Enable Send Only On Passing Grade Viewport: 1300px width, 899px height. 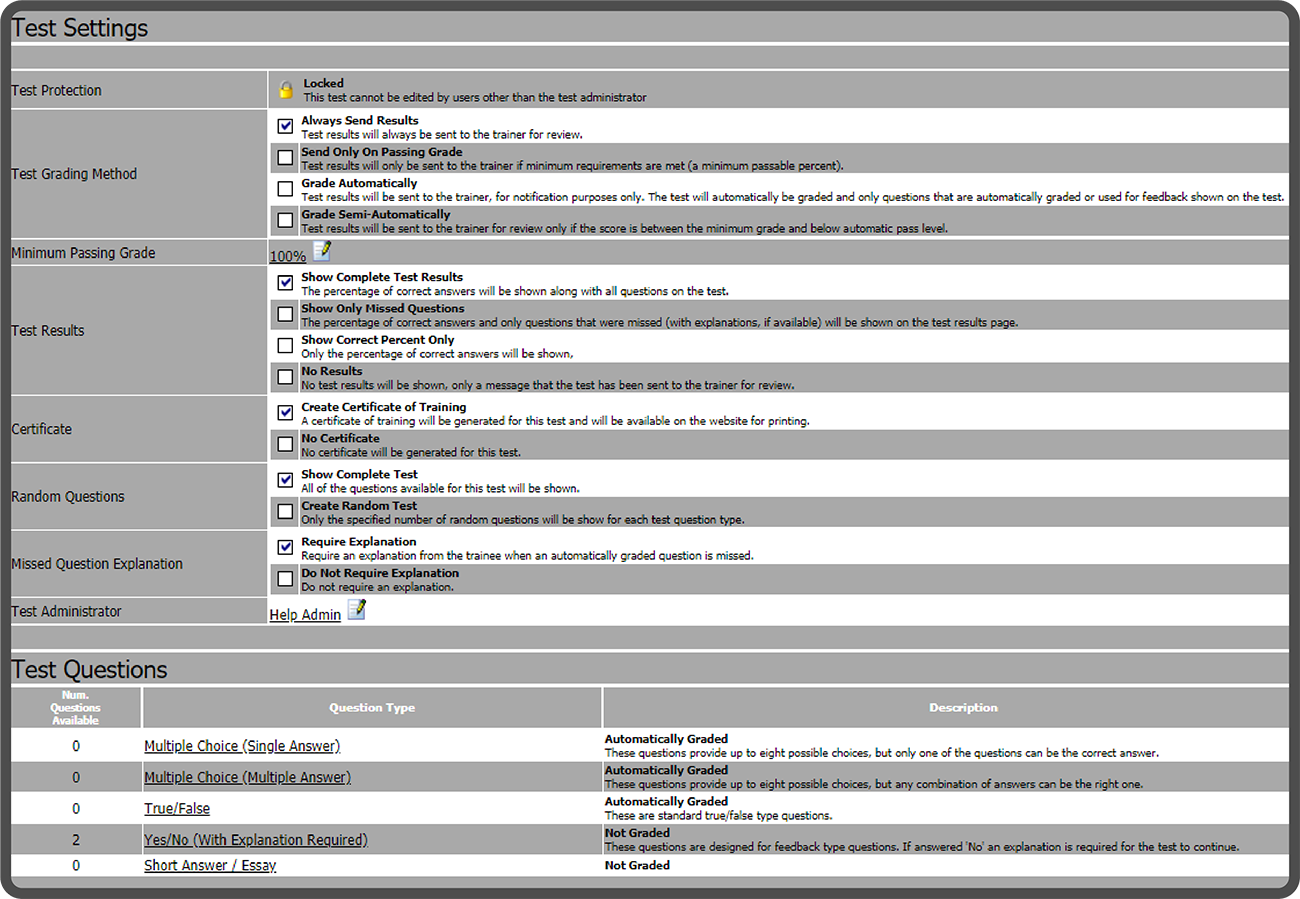(286, 158)
